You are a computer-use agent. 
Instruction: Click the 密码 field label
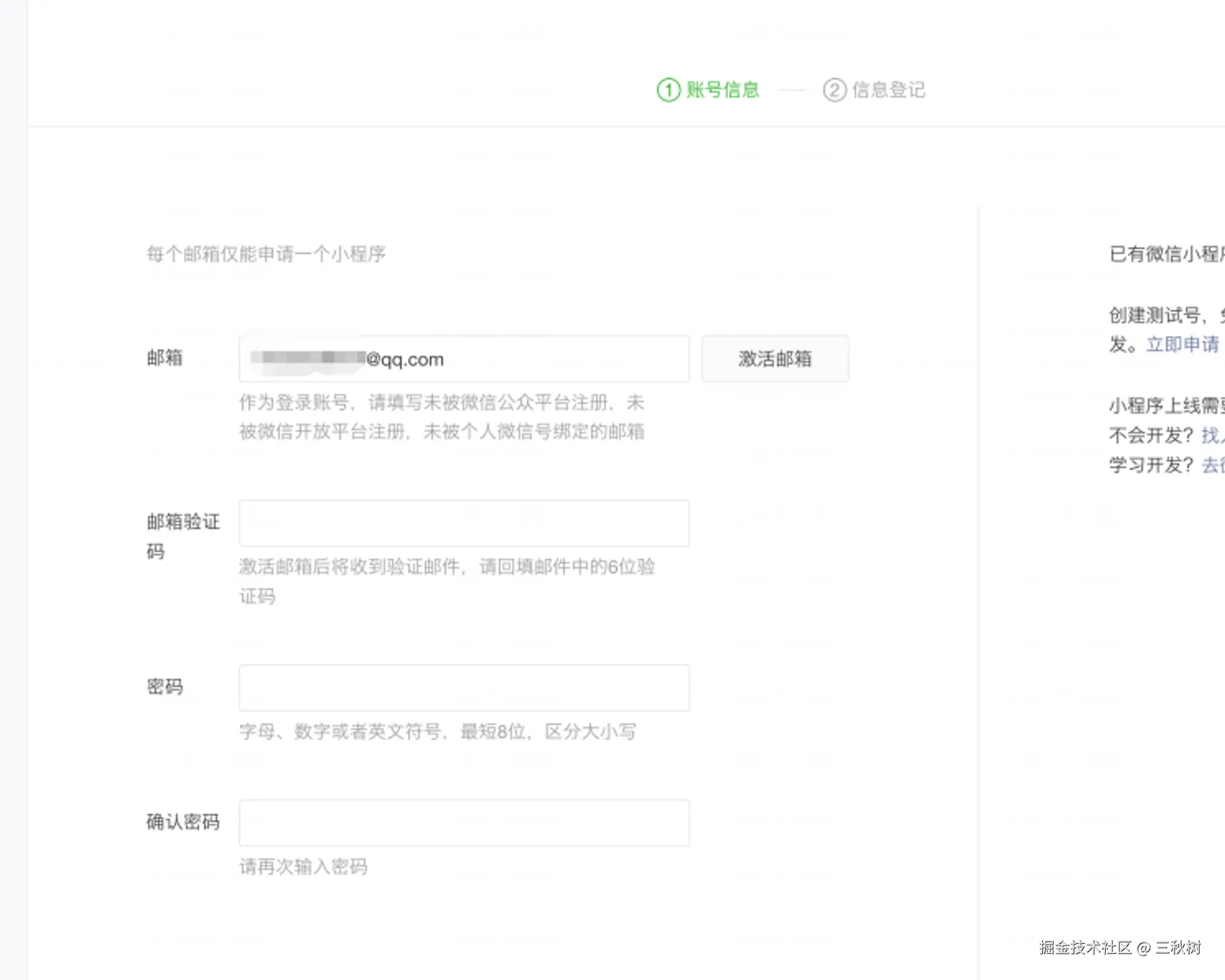click(165, 686)
